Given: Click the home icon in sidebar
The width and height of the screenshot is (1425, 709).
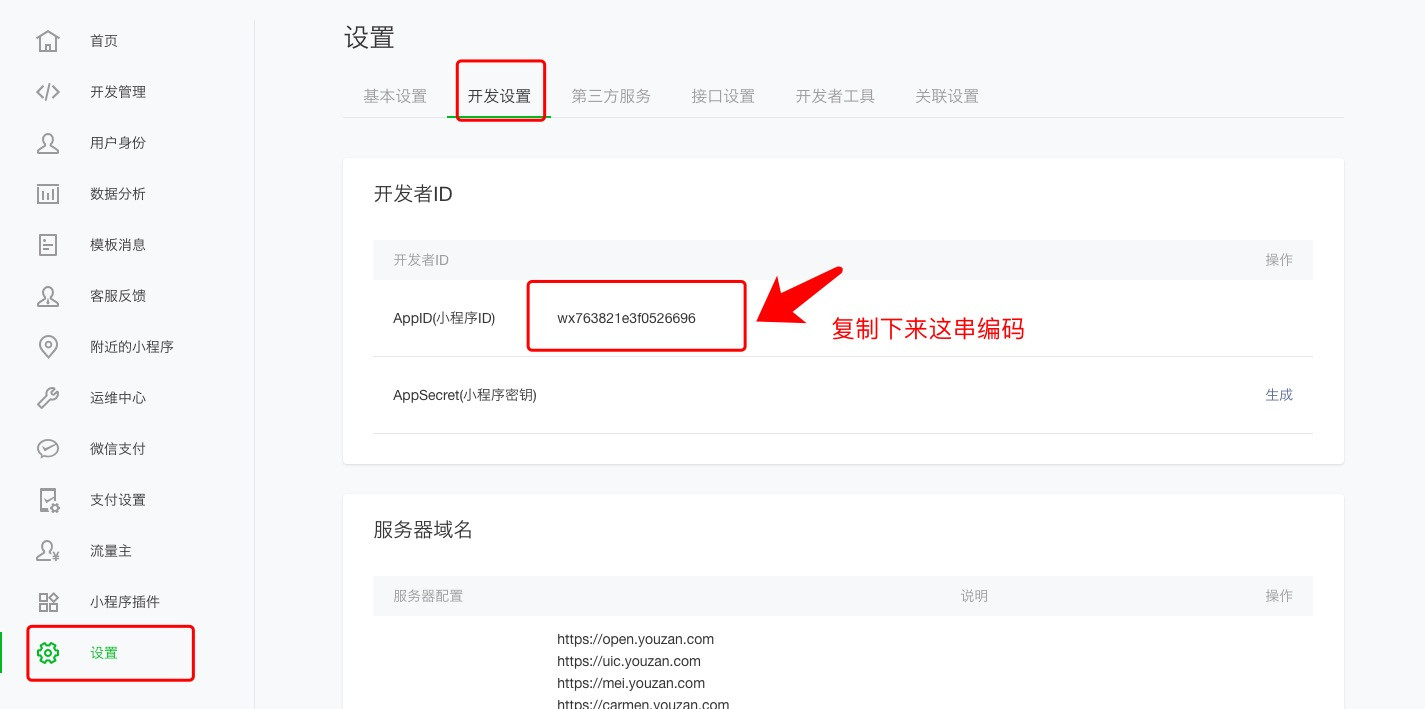Looking at the screenshot, I should point(48,41).
